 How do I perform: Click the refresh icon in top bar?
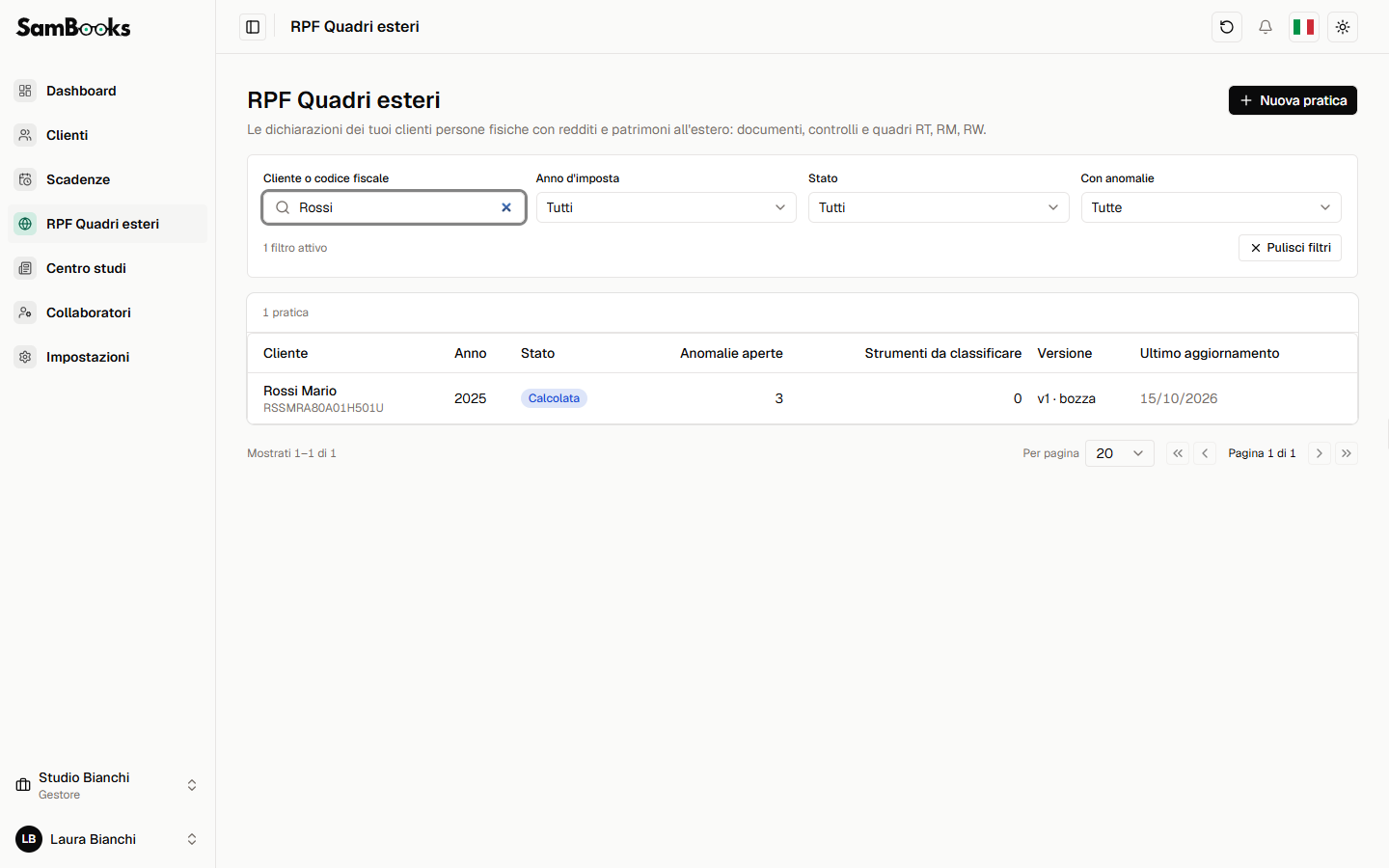[1227, 27]
